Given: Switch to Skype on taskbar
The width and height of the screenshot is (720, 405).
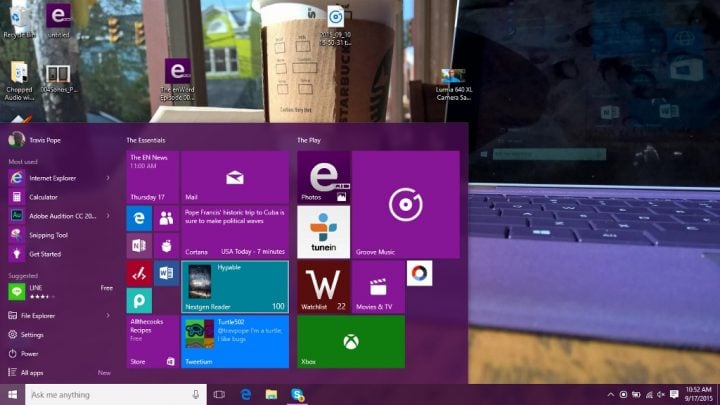Looking at the screenshot, I should [298, 394].
